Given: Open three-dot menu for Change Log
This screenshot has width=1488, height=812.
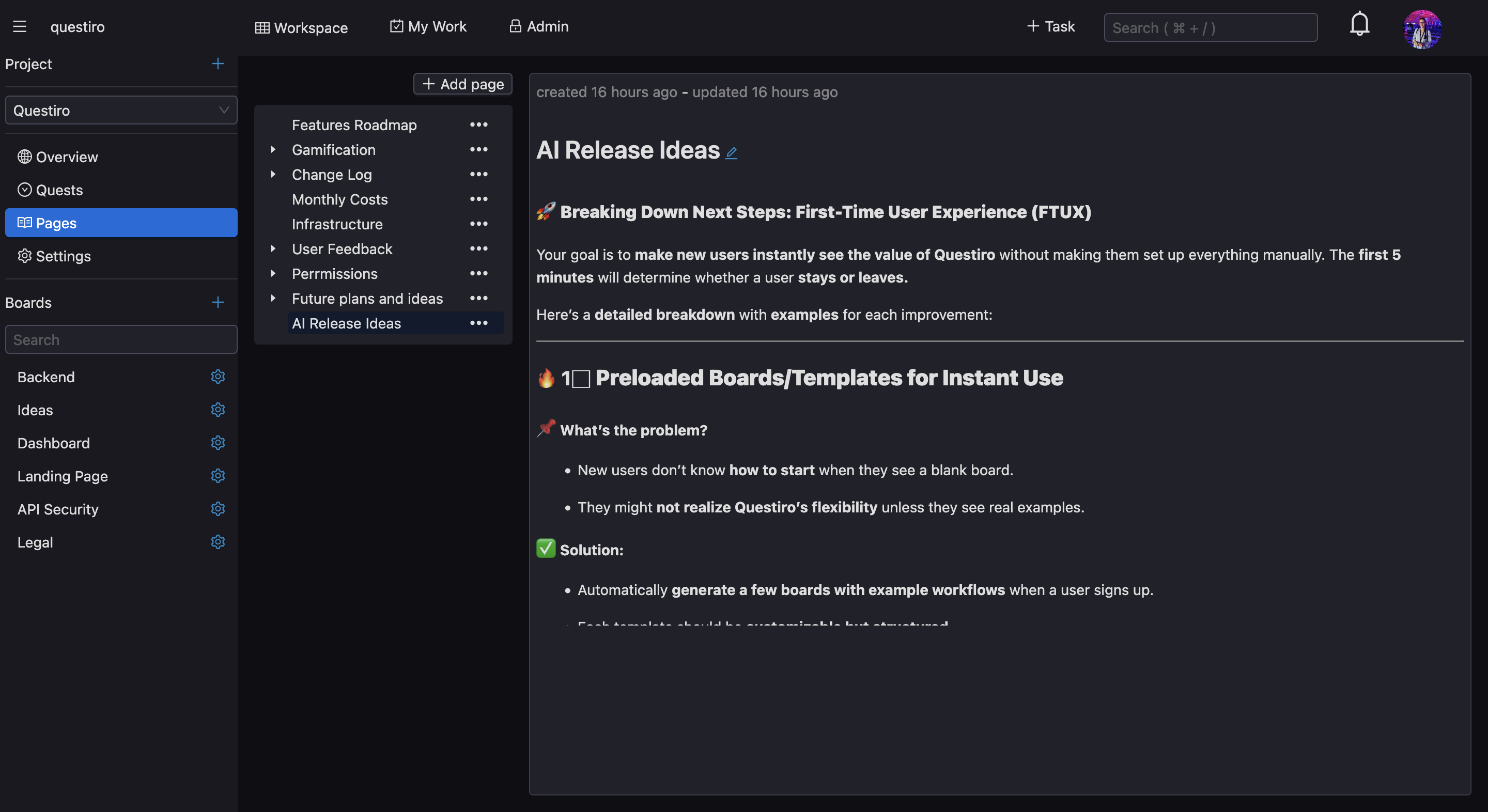Looking at the screenshot, I should tap(478, 175).
